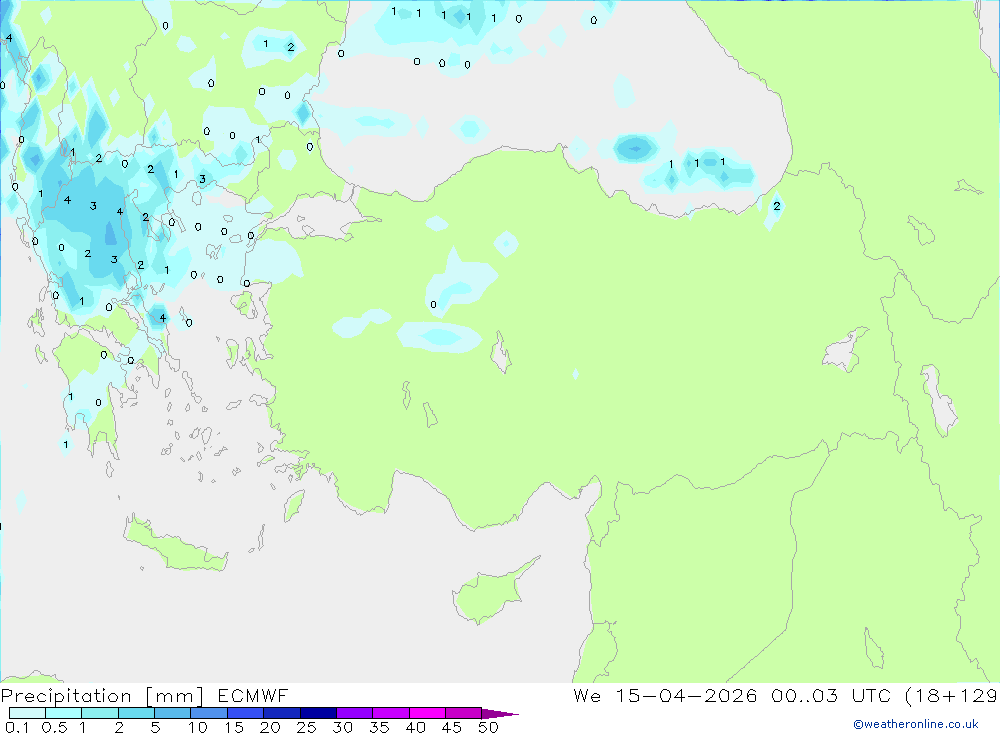Click legend scale label "15"
Screen dimensions: 1000x733
click(x=234, y=727)
